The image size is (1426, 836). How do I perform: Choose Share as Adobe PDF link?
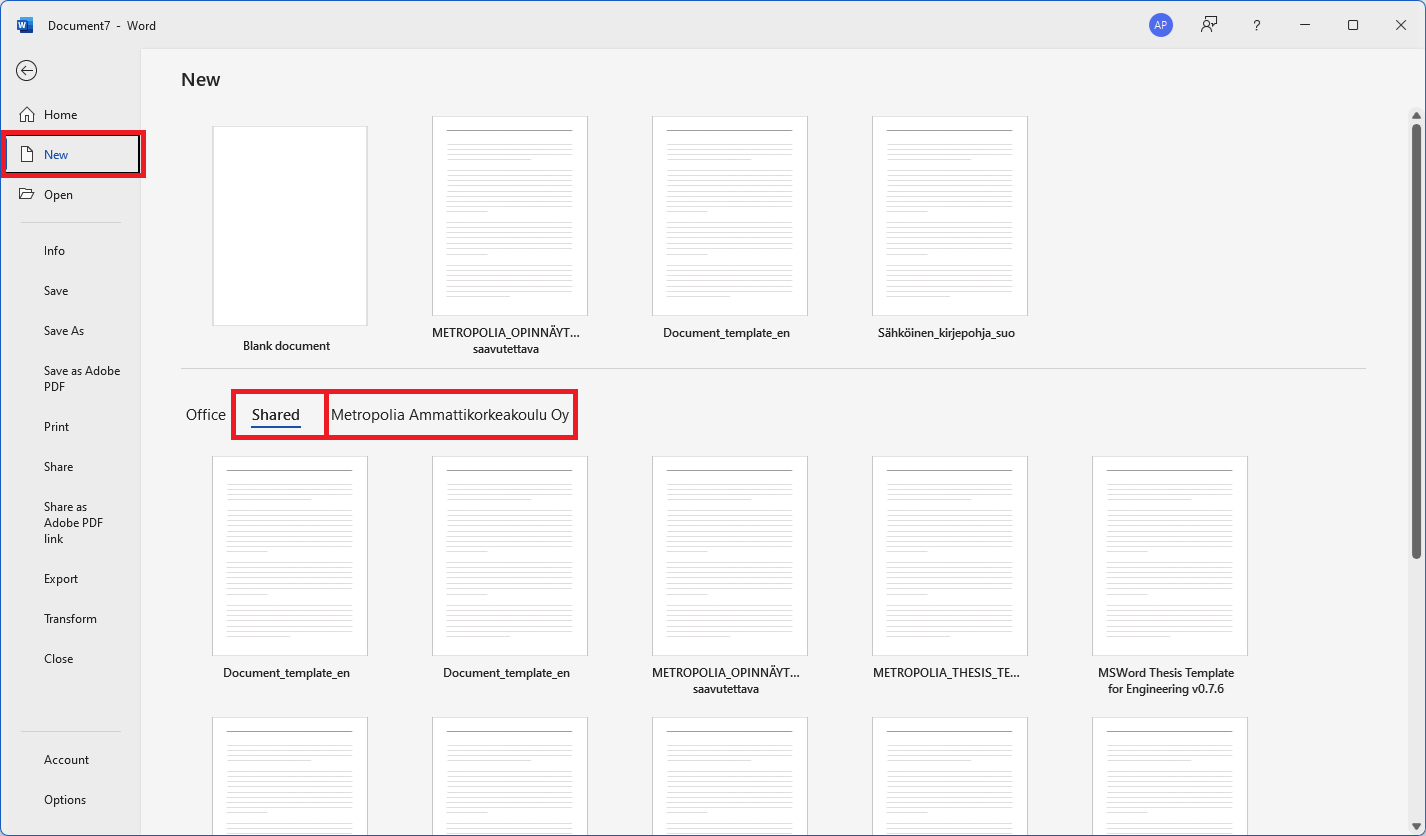point(70,523)
